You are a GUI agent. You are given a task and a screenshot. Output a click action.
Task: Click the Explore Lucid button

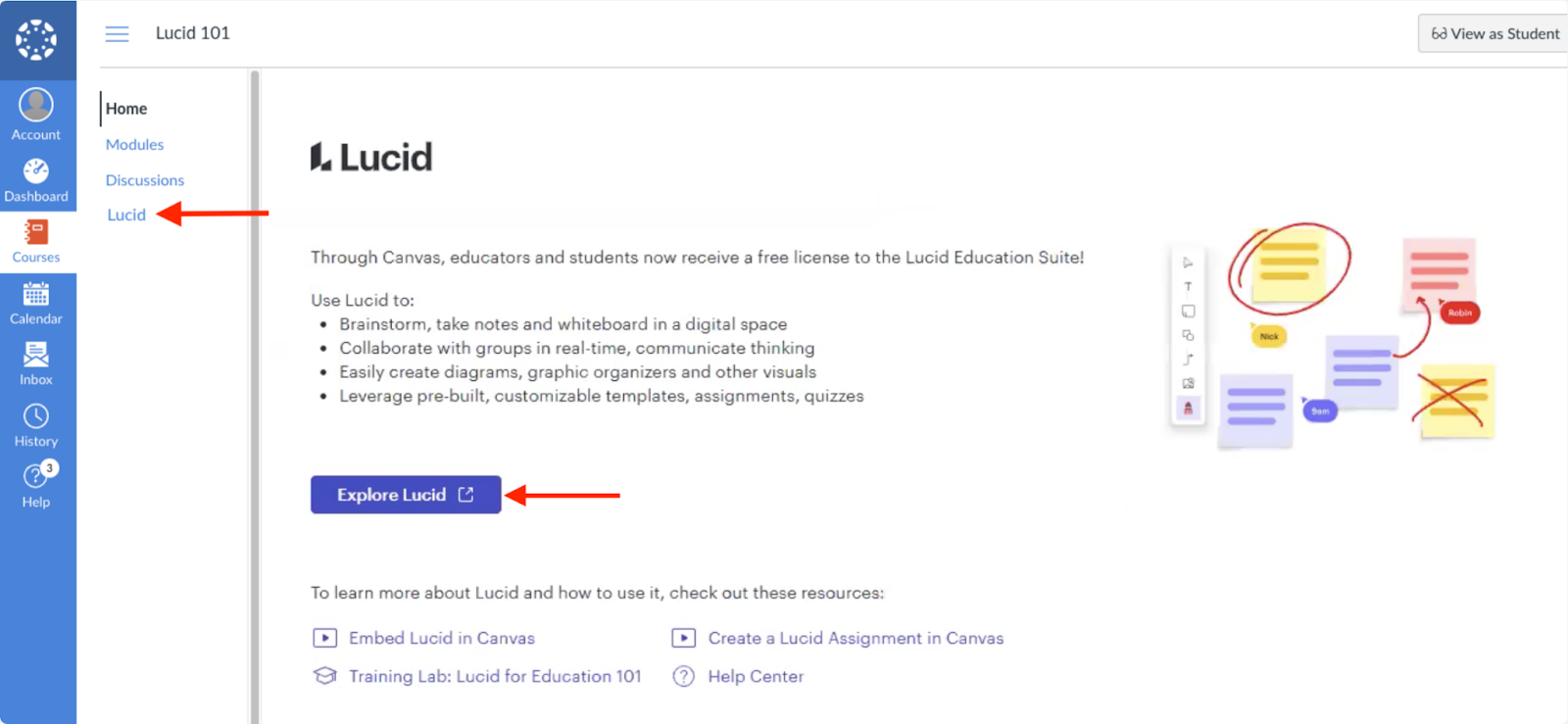tap(406, 495)
